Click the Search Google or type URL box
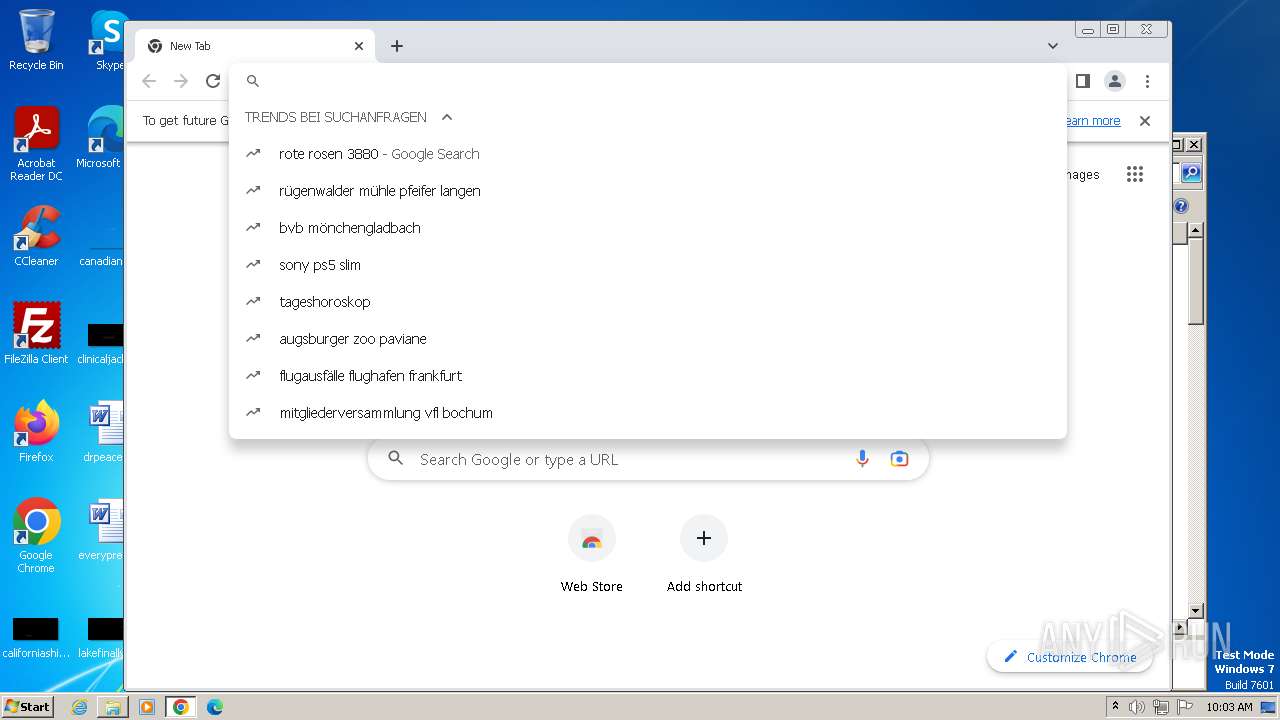Screen dimensions: 1280x720 point(648,459)
